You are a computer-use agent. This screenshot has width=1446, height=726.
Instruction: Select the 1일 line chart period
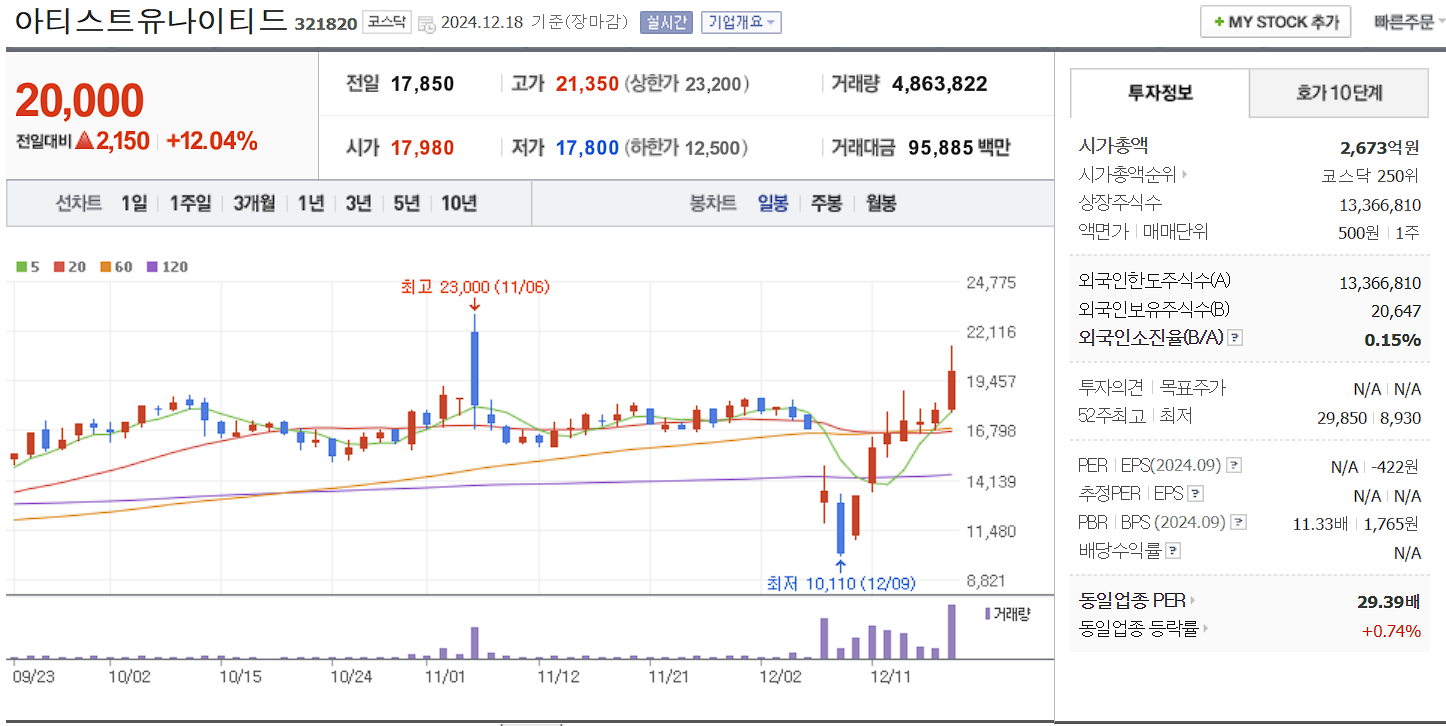click(x=134, y=203)
